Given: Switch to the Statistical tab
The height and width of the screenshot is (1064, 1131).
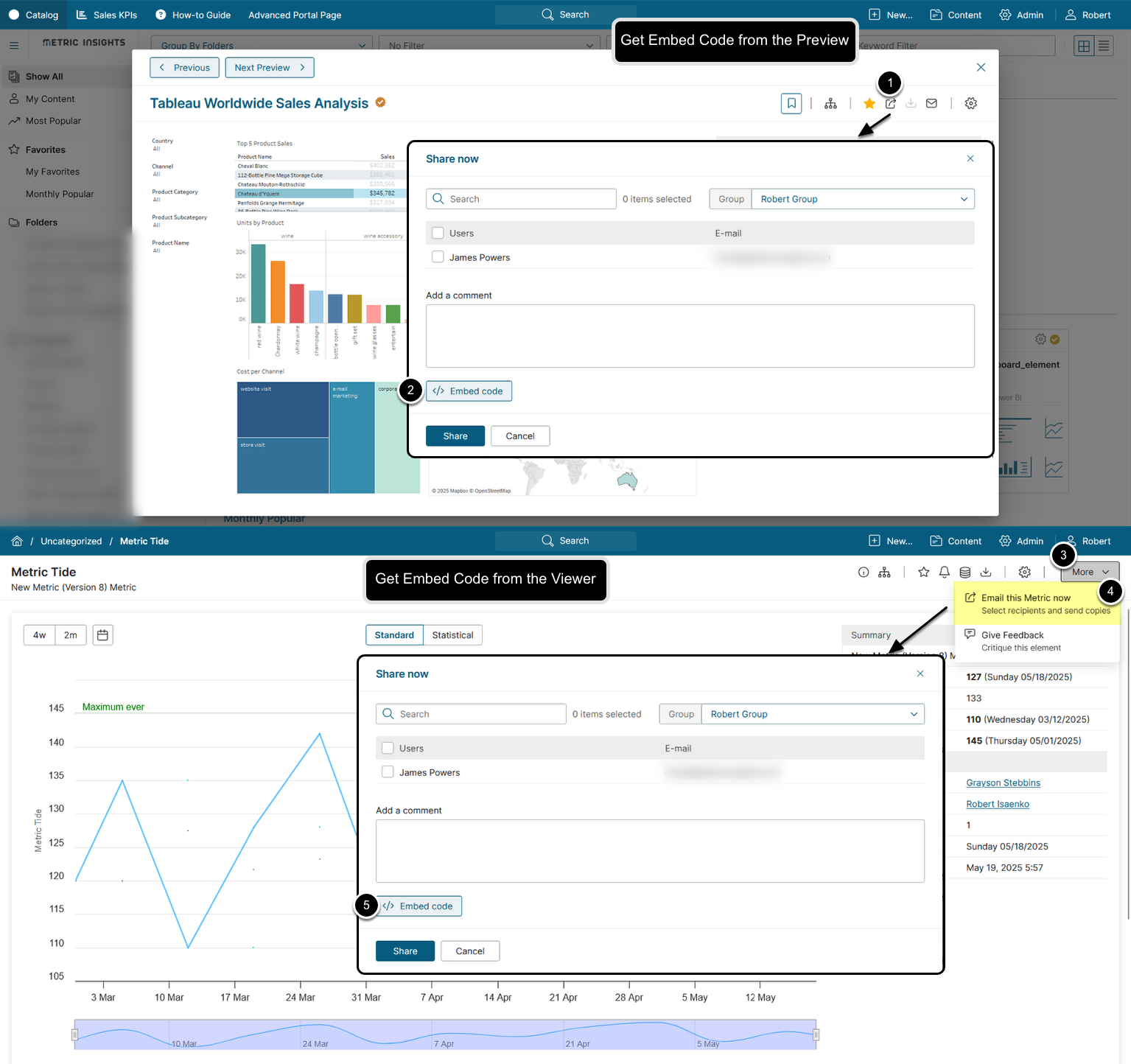Looking at the screenshot, I should click(452, 635).
